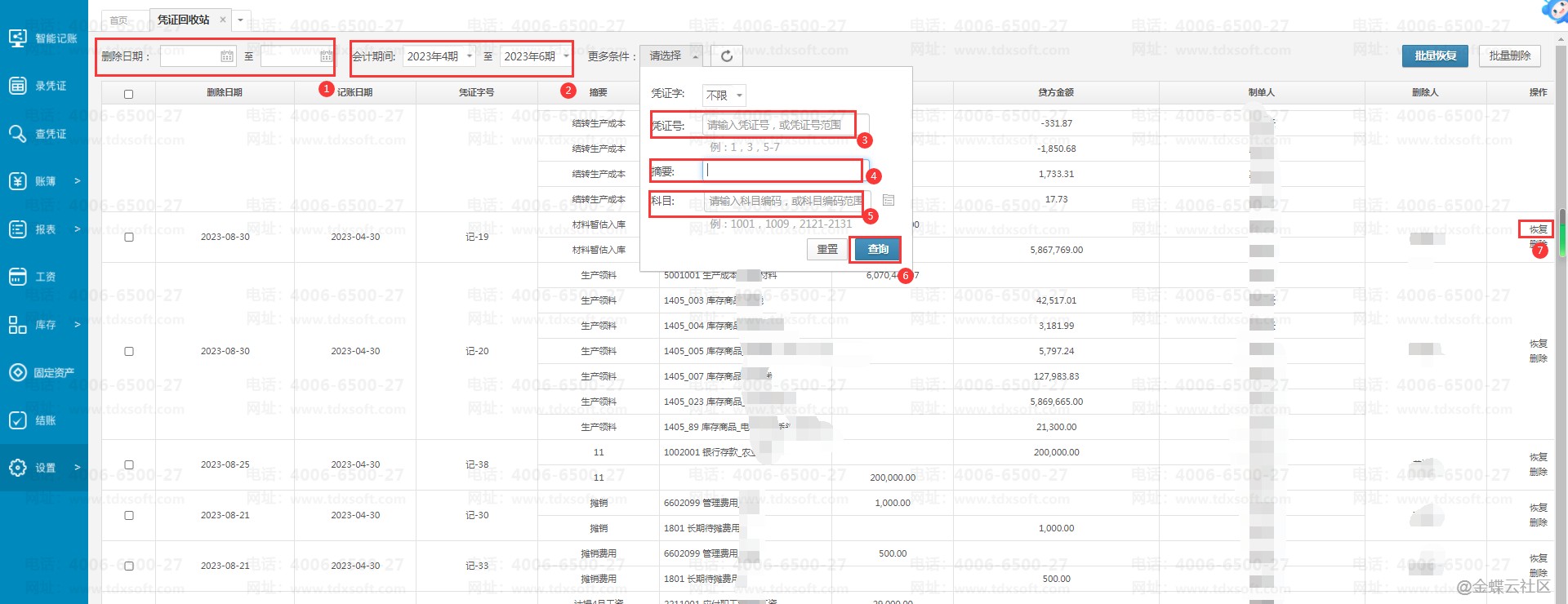1568x604 pixels.
Task: Click the refresh icon beside 请选择
Action: pyautogui.click(x=726, y=56)
